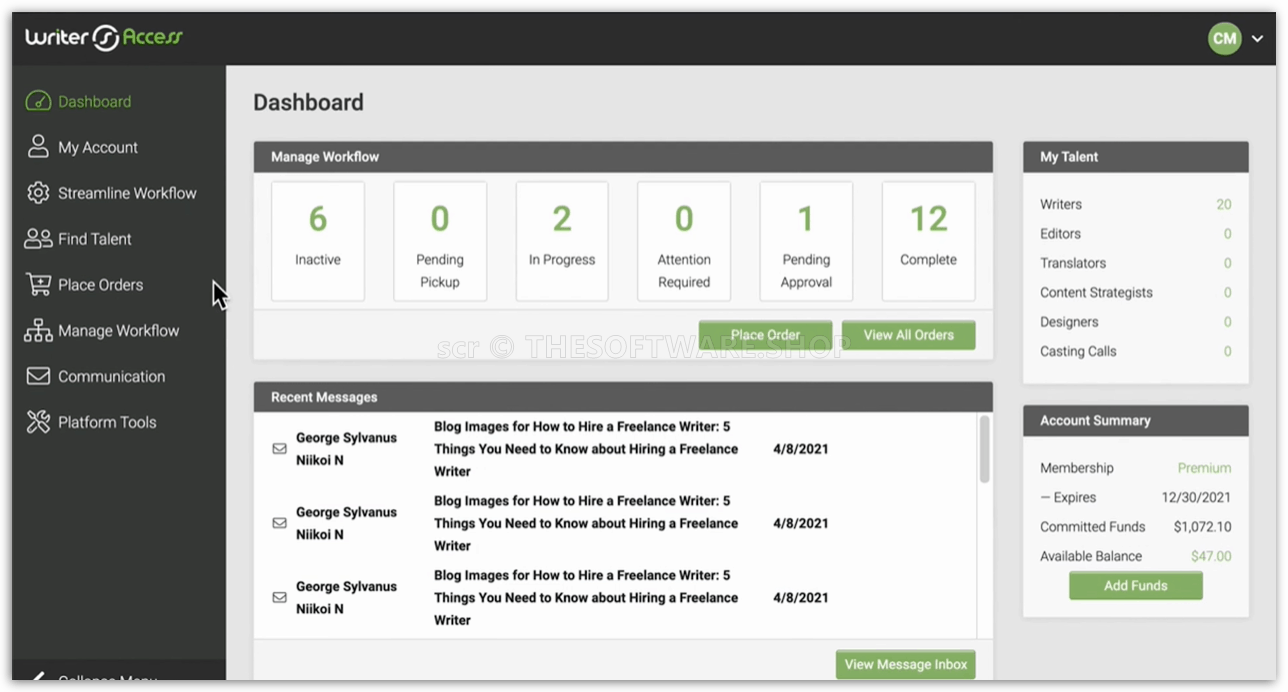Click the first message's 4/8/2021 date
The height and width of the screenshot is (692, 1288).
click(800, 449)
